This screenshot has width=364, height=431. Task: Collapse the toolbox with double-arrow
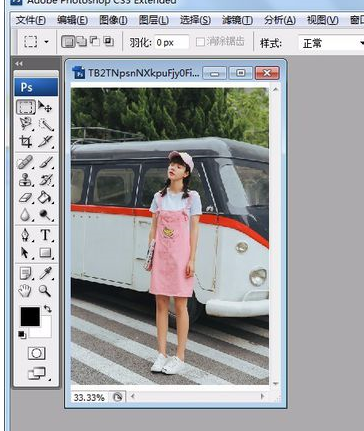click(x=19, y=63)
